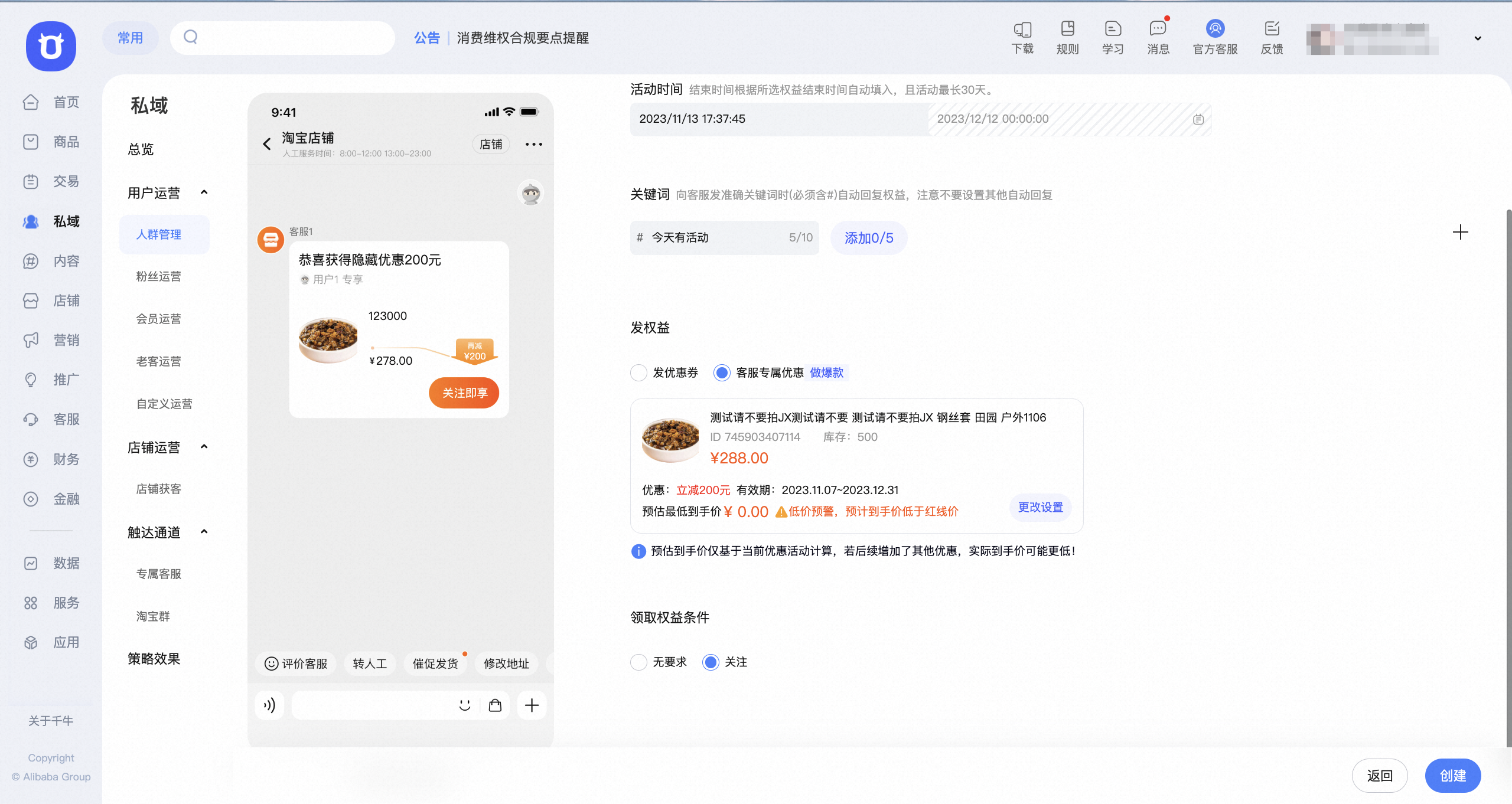Click the Qianniu logo icon
Viewport: 1512px width, 804px height.
[x=51, y=46]
